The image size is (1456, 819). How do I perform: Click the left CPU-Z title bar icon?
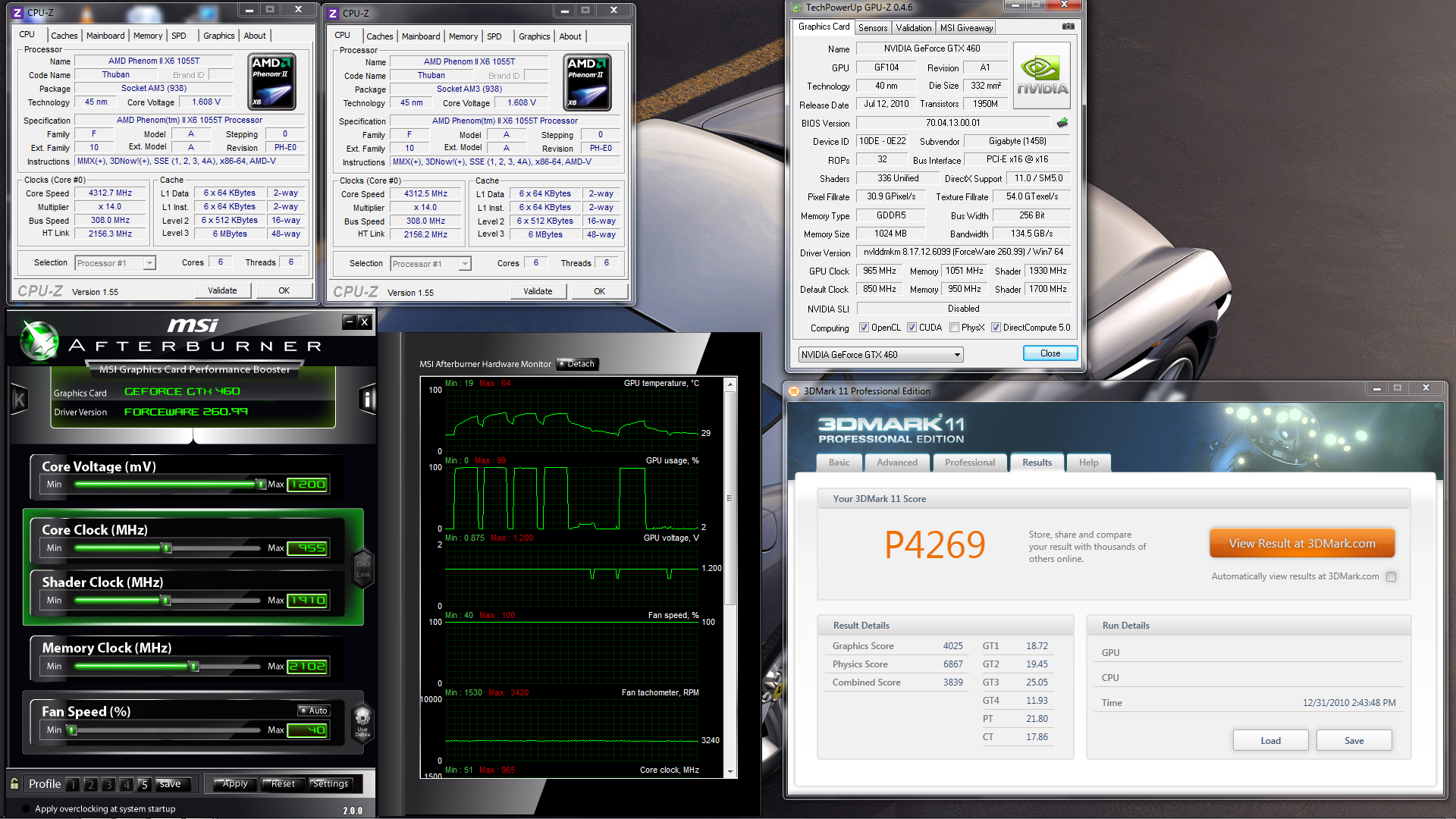coord(17,12)
